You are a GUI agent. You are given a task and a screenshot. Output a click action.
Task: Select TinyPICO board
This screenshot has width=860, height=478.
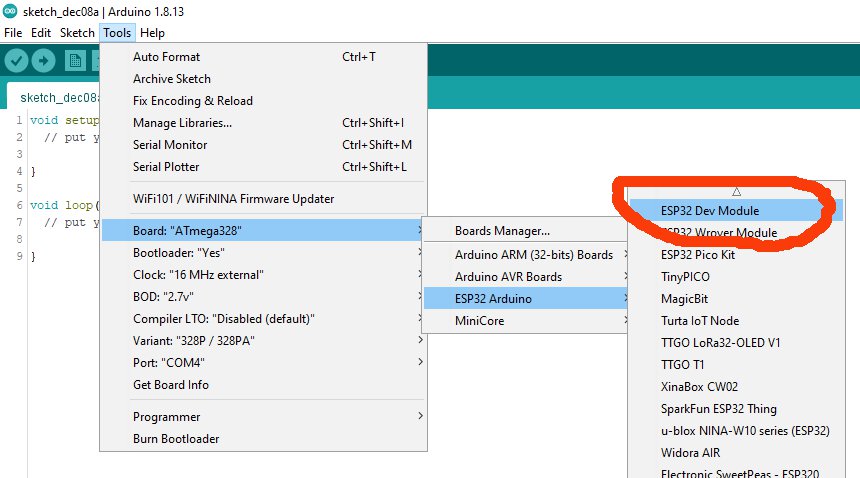tap(736, 276)
